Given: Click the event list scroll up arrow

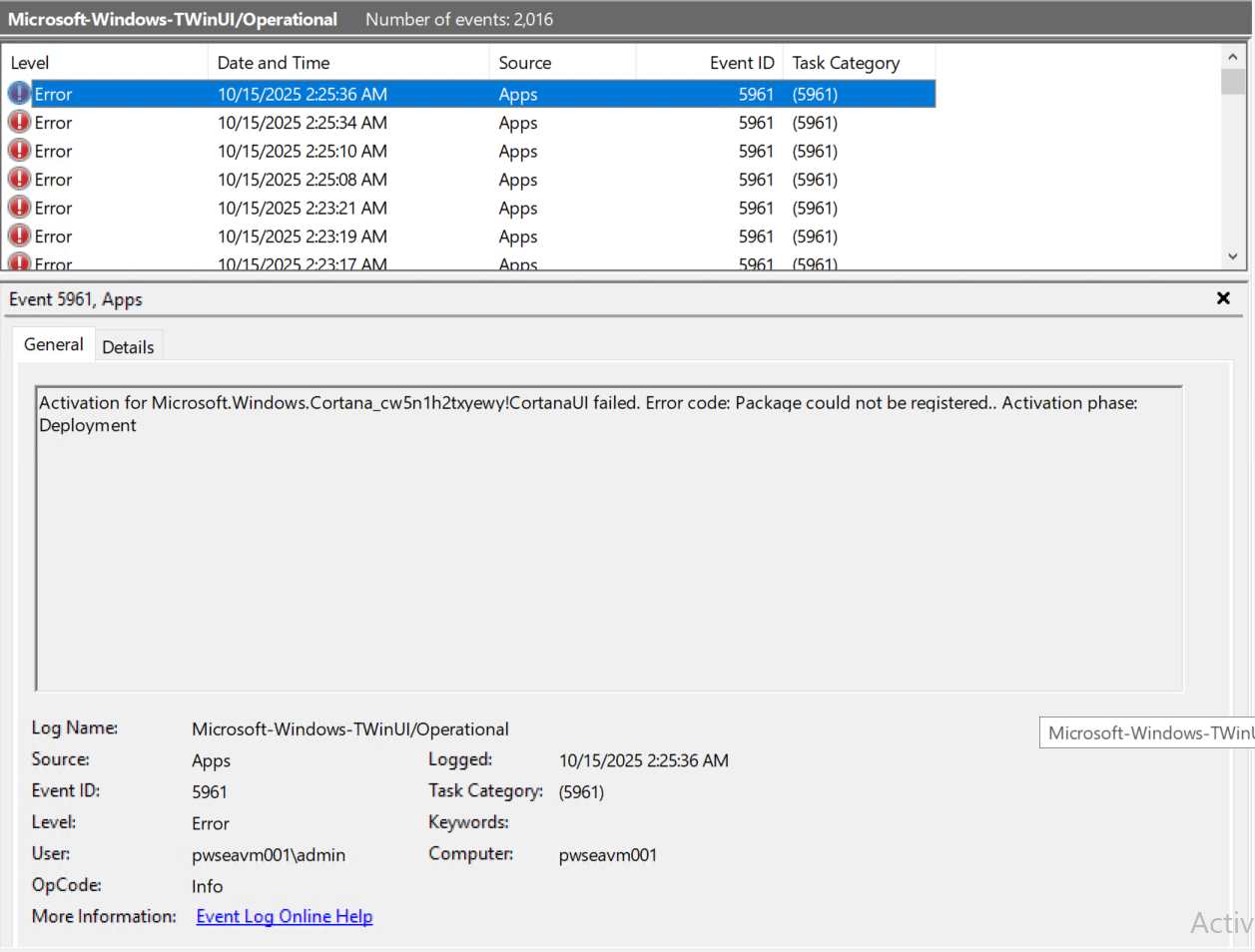Looking at the screenshot, I should pyautogui.click(x=1233, y=57).
